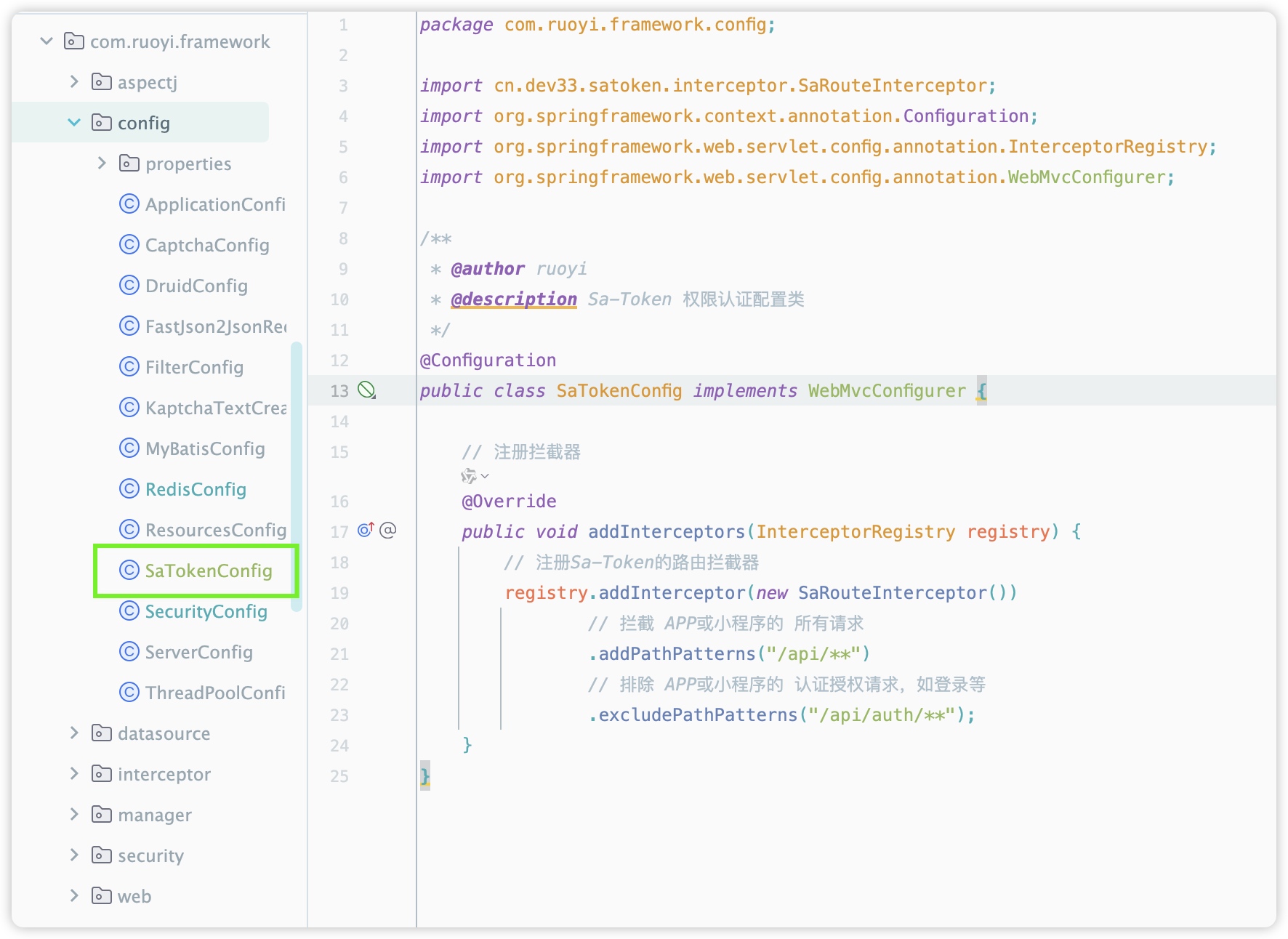Click the MyBatisConfig class icon
Image resolution: width=1288 pixels, height=939 pixels.
(x=129, y=448)
